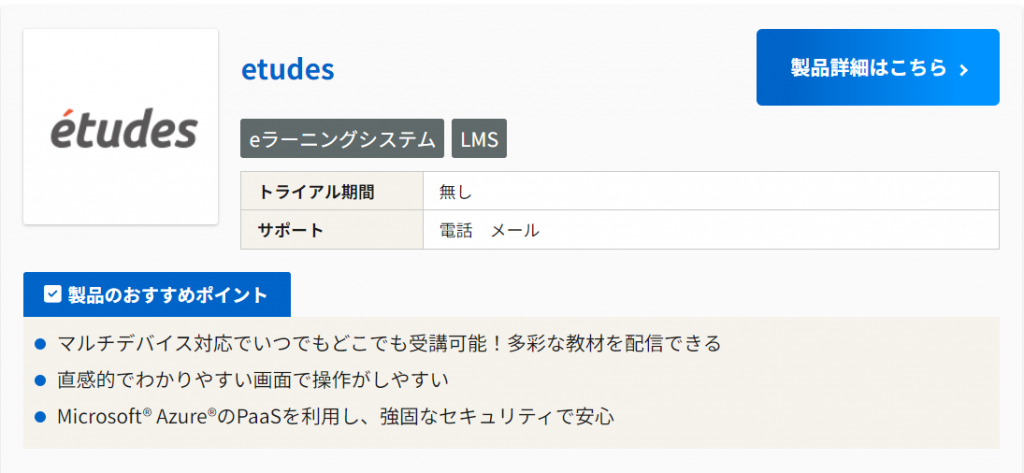This screenshot has width=1024, height=473.
Task: Select the 直感的でわかりやすい画面 recommendation line
Action: [x=253, y=380]
